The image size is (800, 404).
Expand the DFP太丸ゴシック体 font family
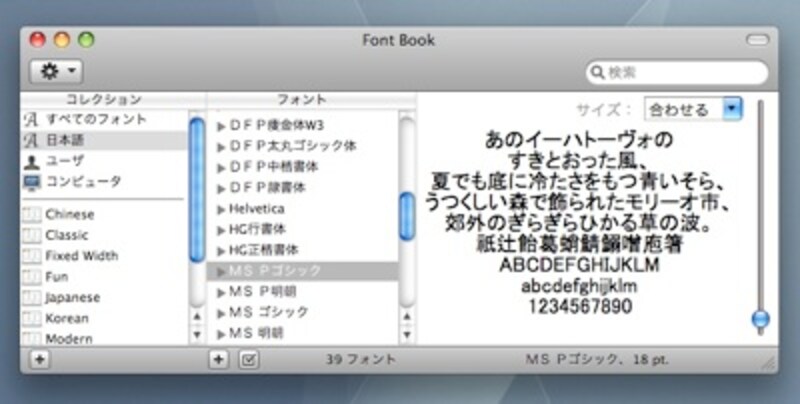click(x=221, y=147)
